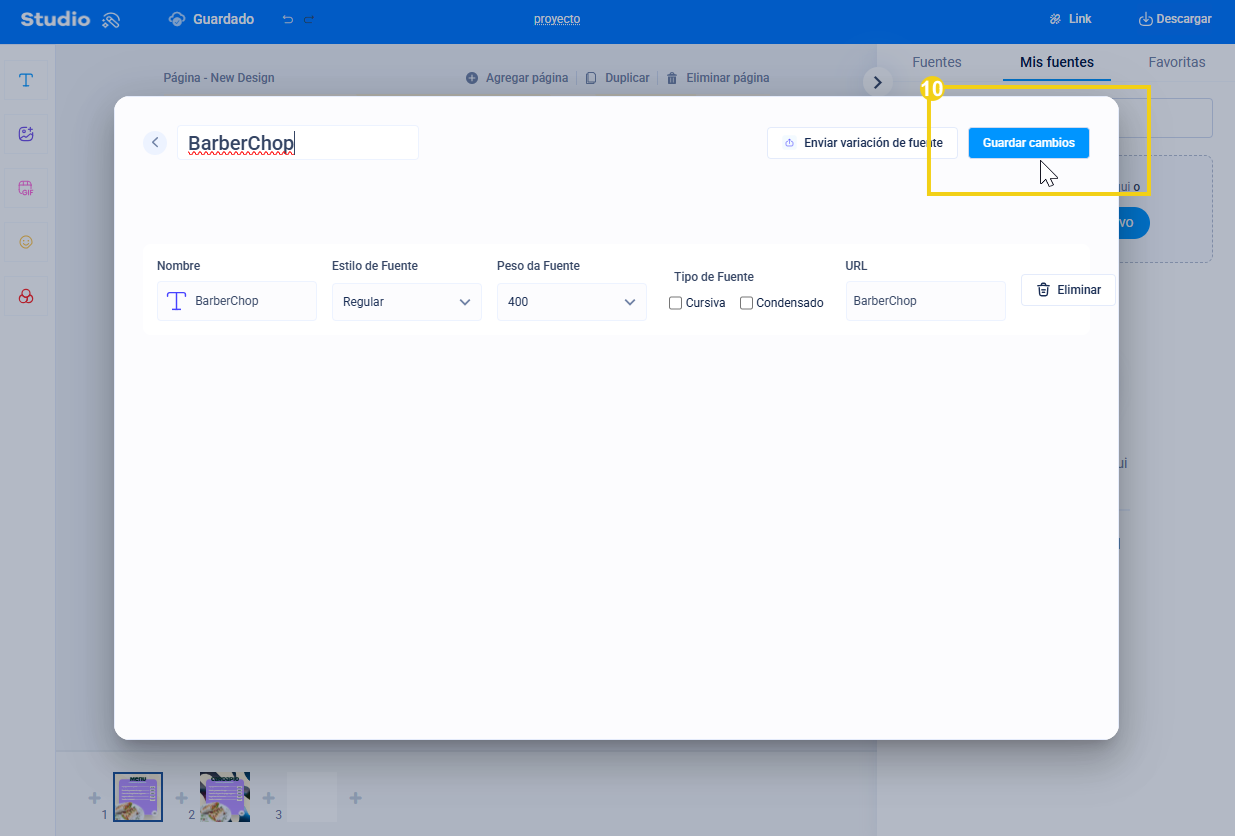The width and height of the screenshot is (1235, 836).
Task: Enable the Condensado checkbox
Action: tap(746, 303)
